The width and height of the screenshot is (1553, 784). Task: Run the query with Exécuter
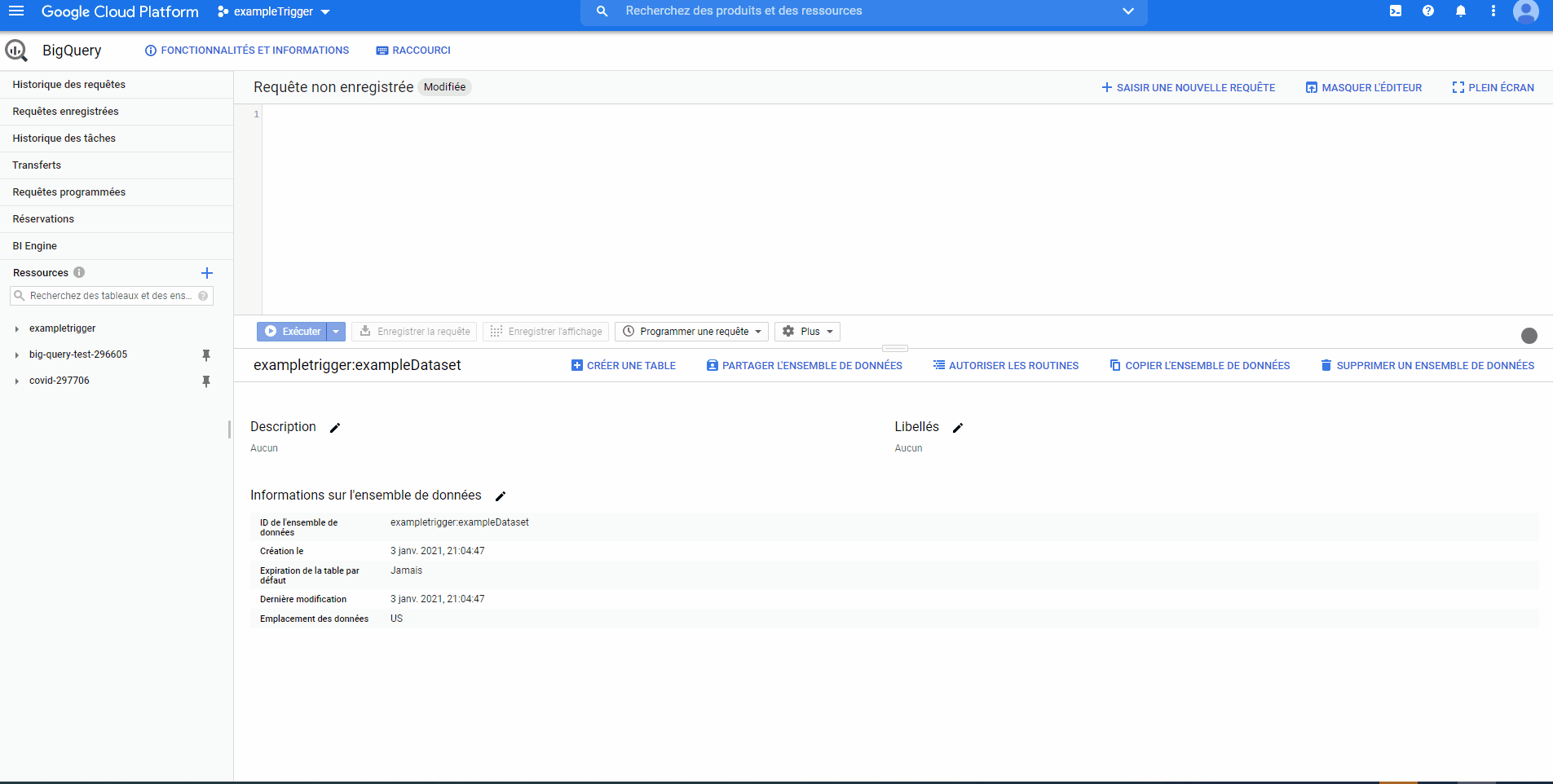pyautogui.click(x=292, y=332)
